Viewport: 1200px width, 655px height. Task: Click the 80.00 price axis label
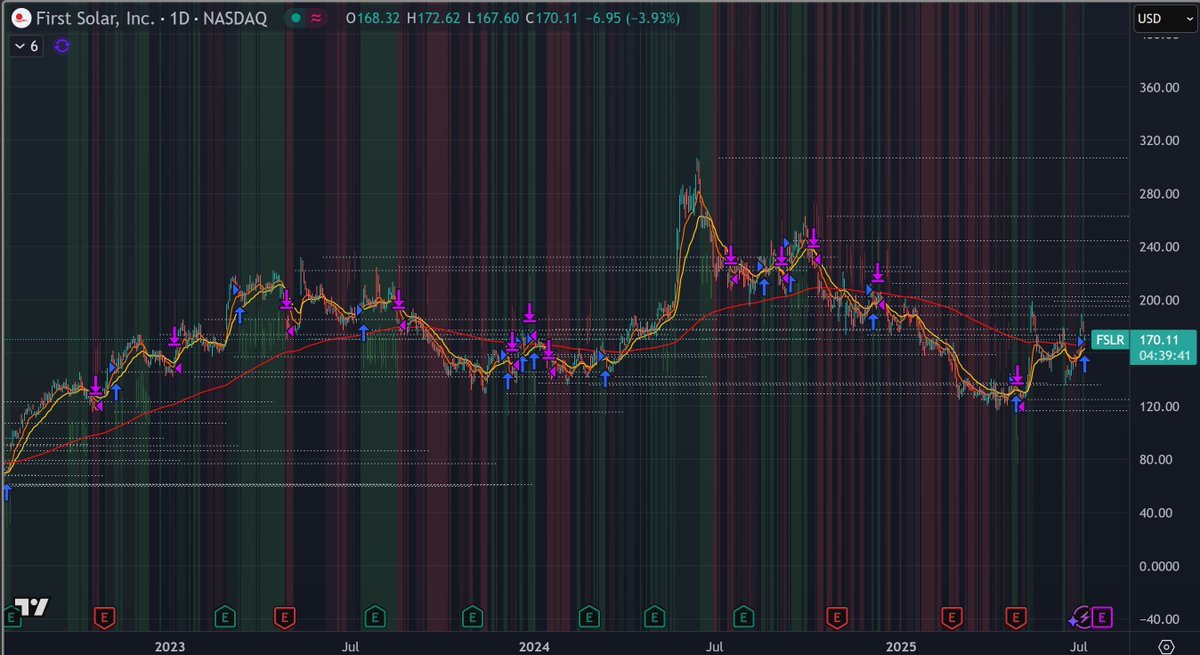[x=1155, y=460]
